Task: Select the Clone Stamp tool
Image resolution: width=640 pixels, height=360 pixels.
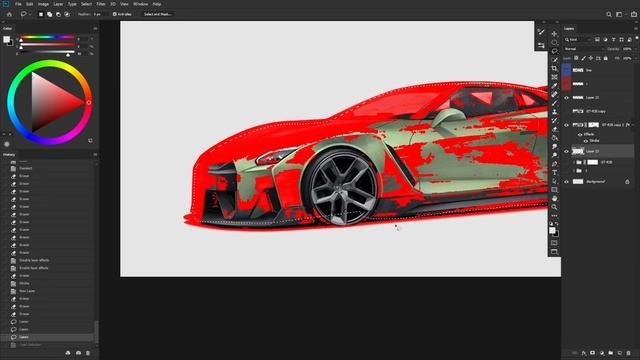Action: click(x=554, y=112)
